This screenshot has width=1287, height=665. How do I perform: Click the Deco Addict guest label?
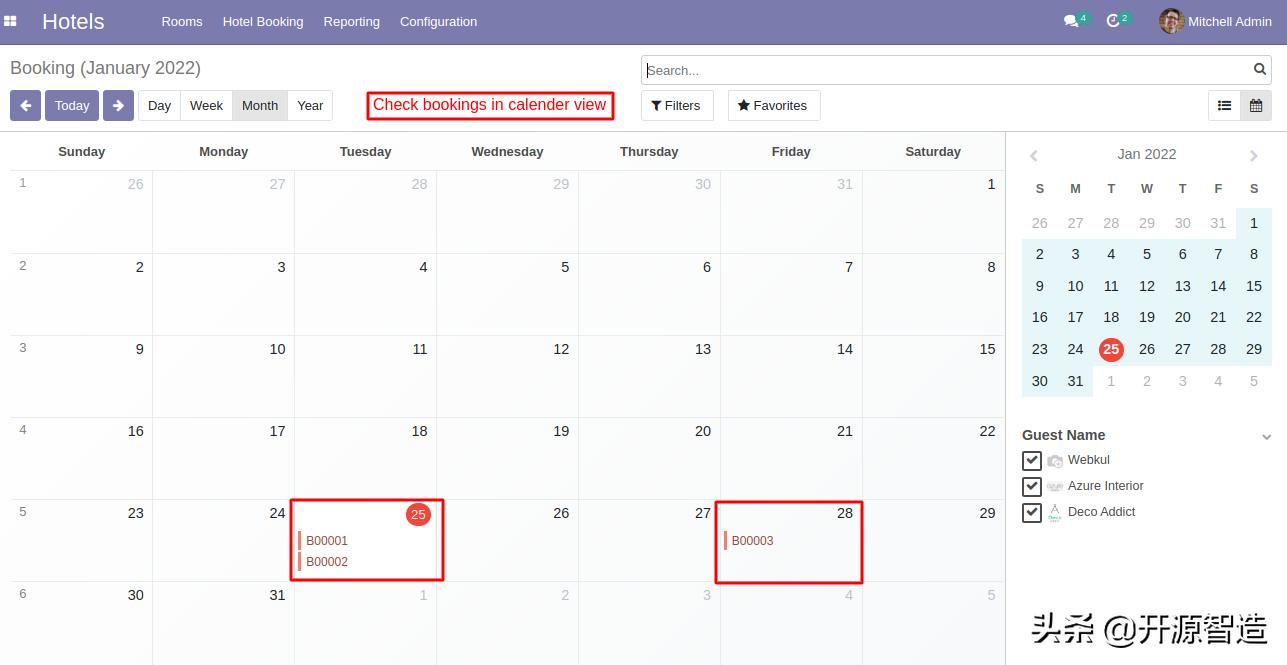click(x=1102, y=512)
